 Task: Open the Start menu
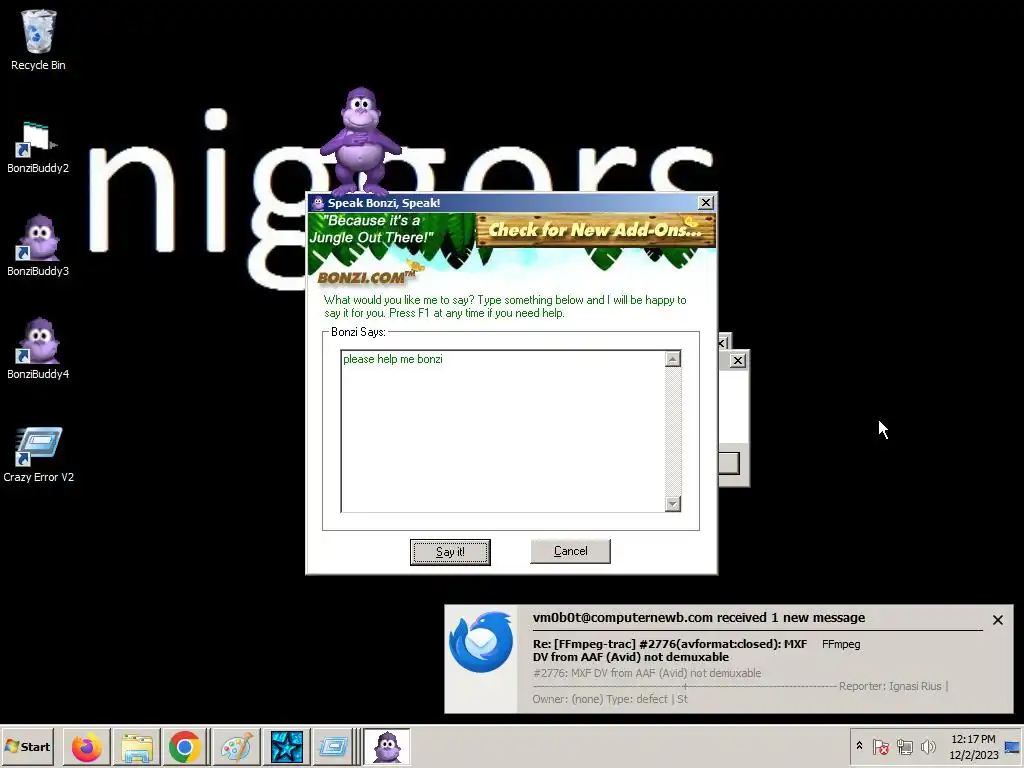click(27, 746)
